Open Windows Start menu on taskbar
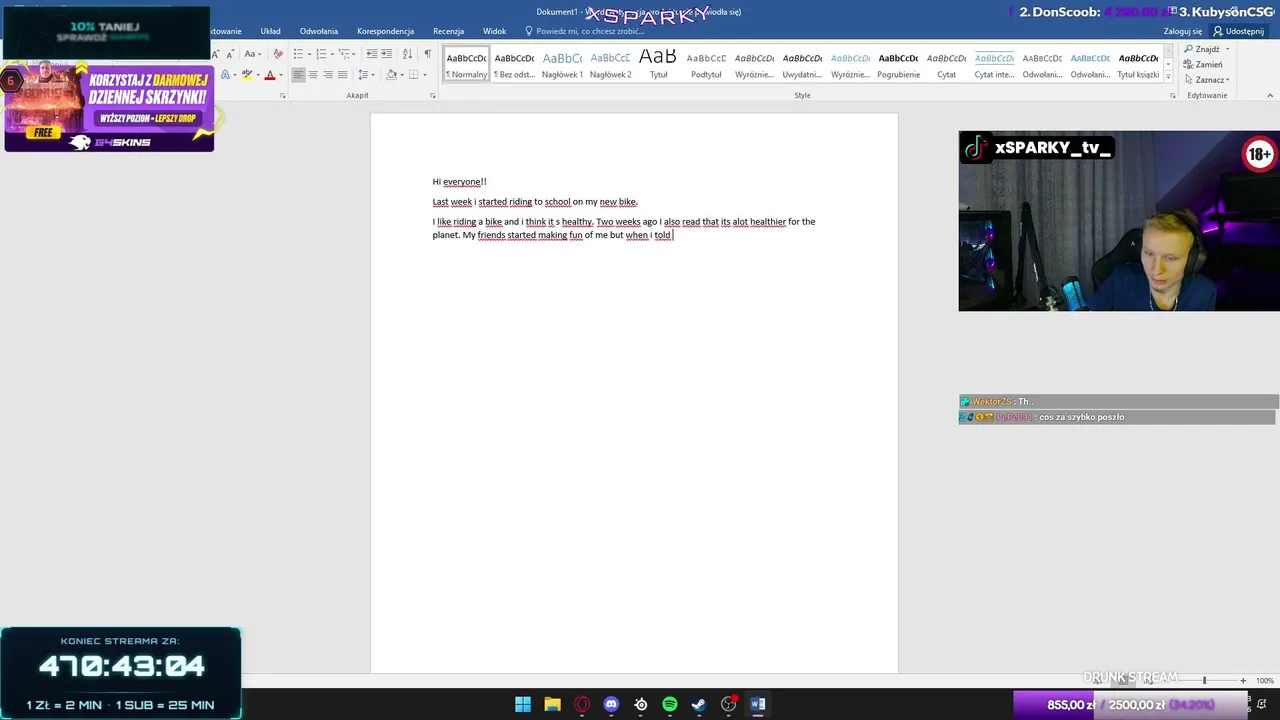 click(x=523, y=704)
